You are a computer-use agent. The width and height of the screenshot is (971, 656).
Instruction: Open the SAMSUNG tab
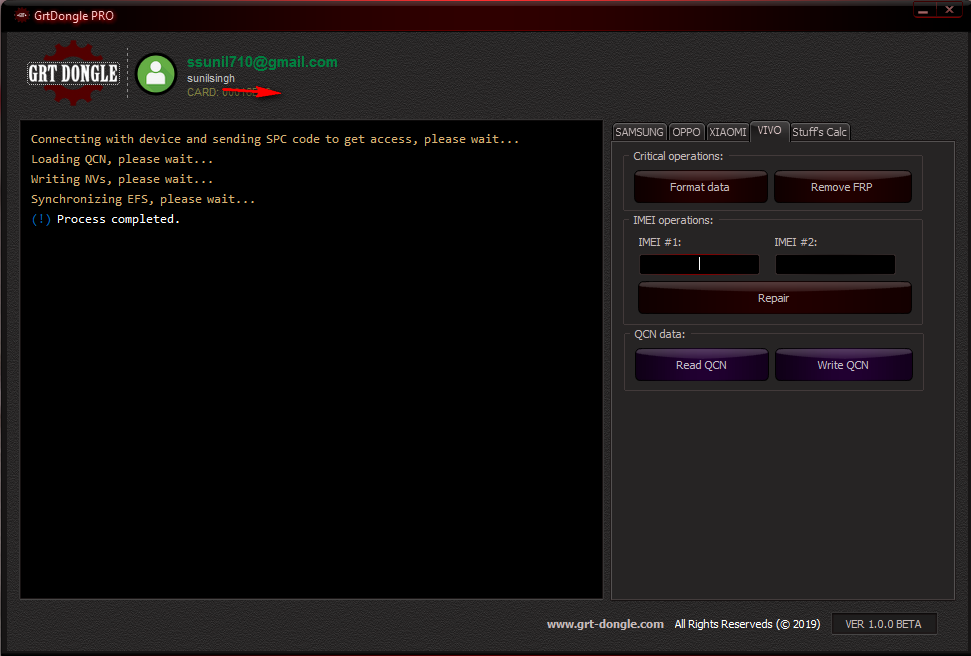[639, 132]
